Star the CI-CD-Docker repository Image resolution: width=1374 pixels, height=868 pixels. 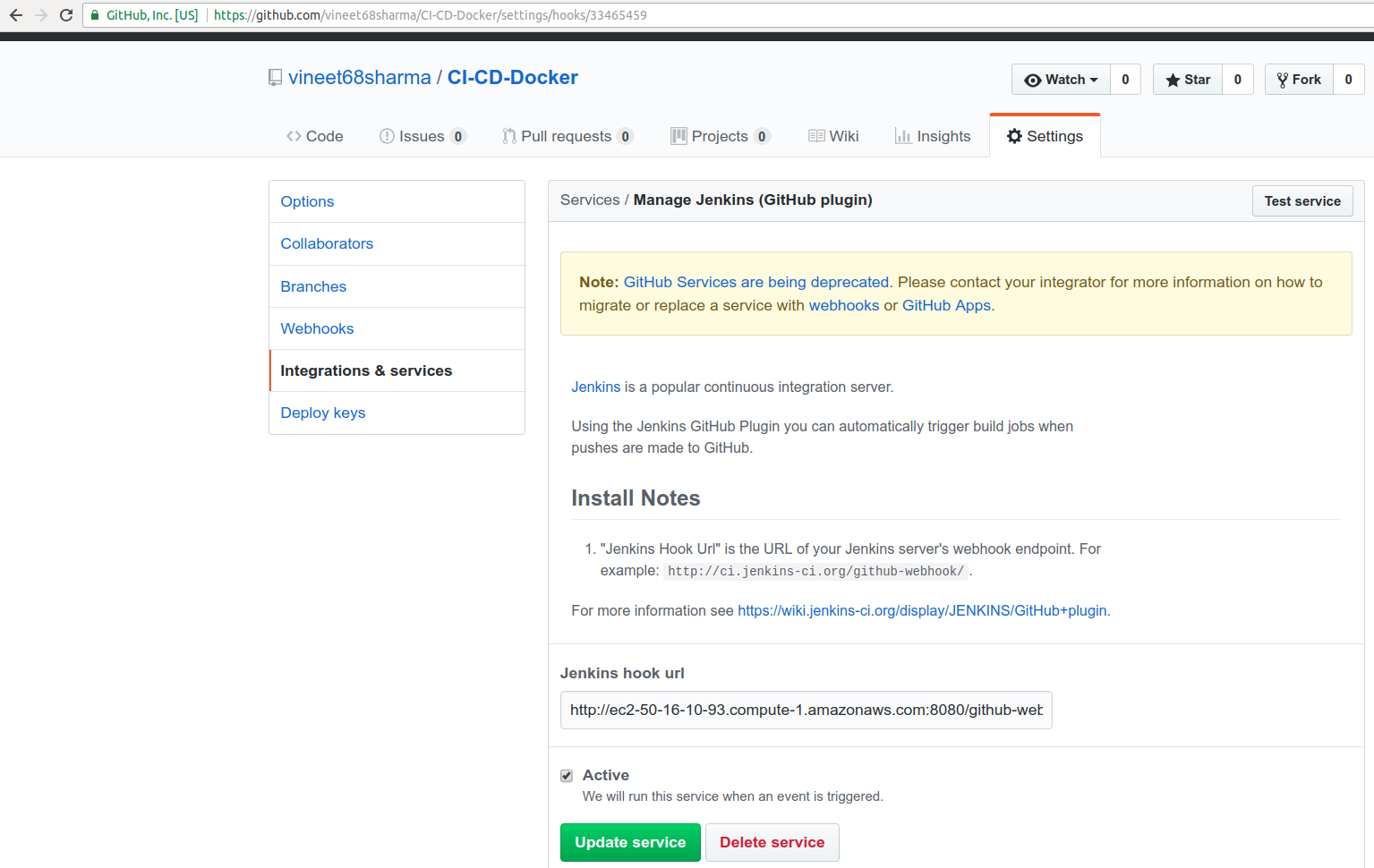coord(1188,80)
